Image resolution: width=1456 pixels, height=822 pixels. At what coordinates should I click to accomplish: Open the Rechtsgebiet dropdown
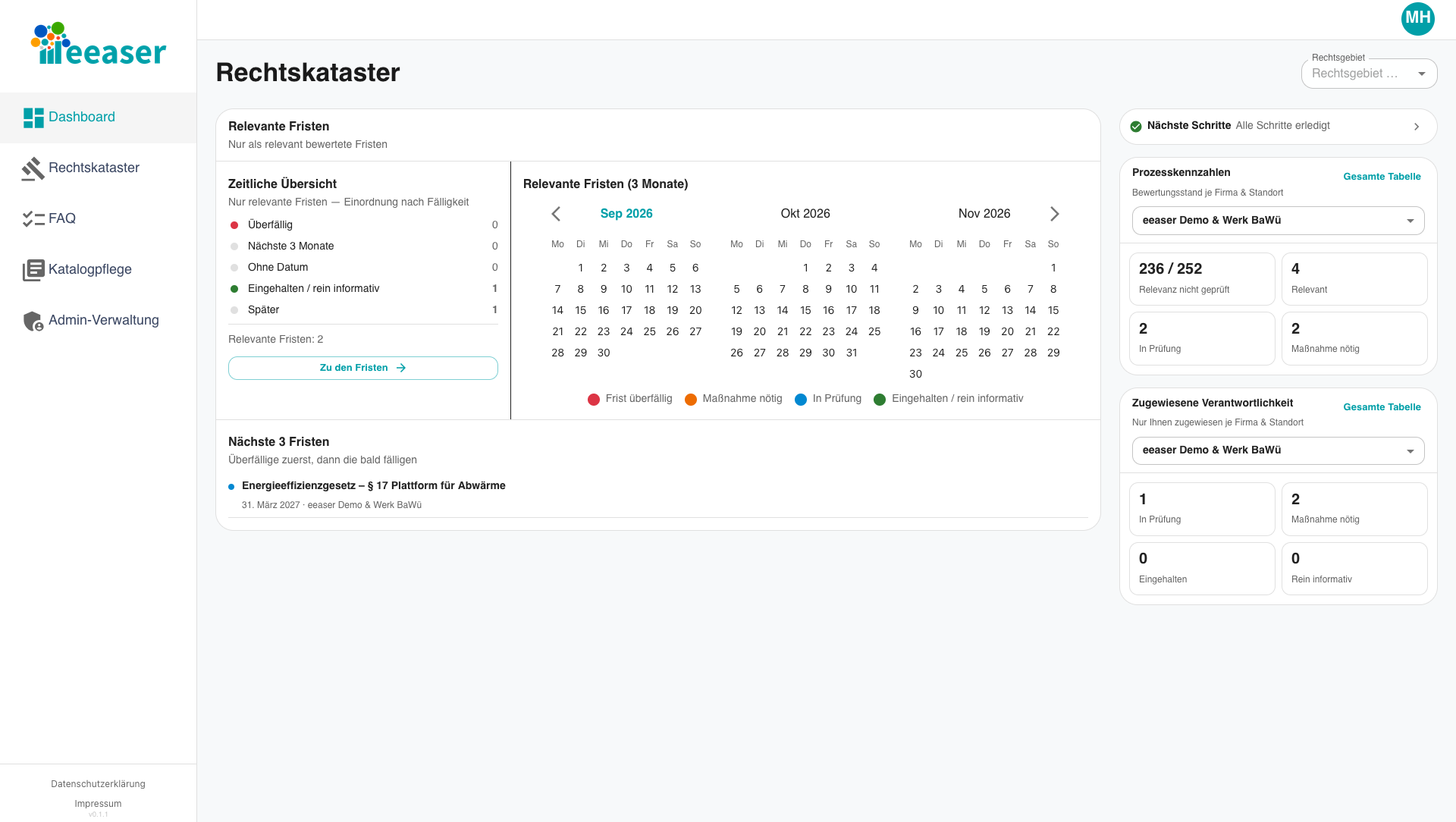1369,74
